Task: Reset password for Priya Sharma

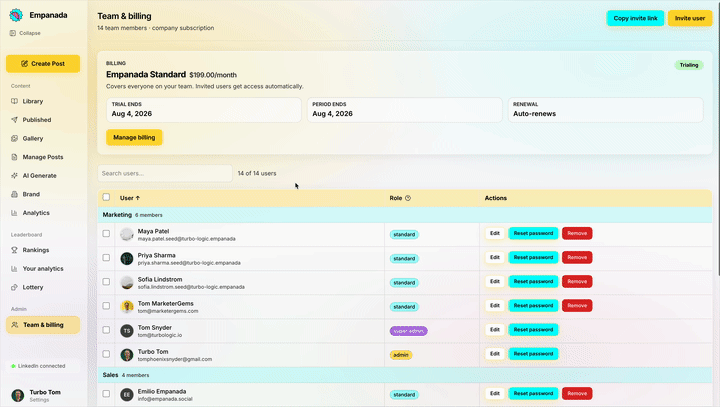Action: pyautogui.click(x=533, y=257)
